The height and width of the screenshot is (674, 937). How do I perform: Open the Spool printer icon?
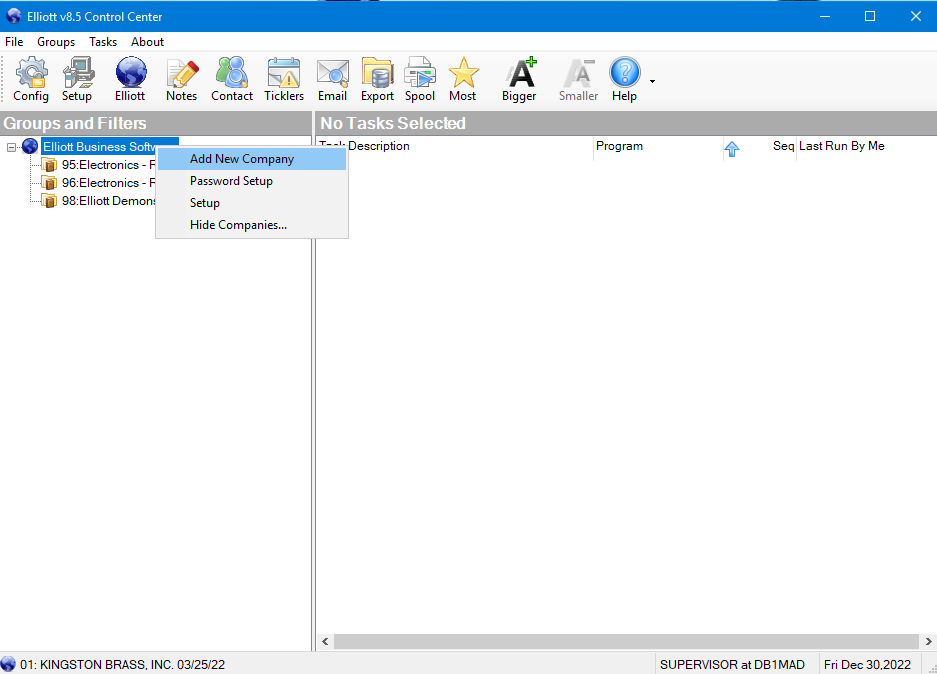tap(420, 79)
